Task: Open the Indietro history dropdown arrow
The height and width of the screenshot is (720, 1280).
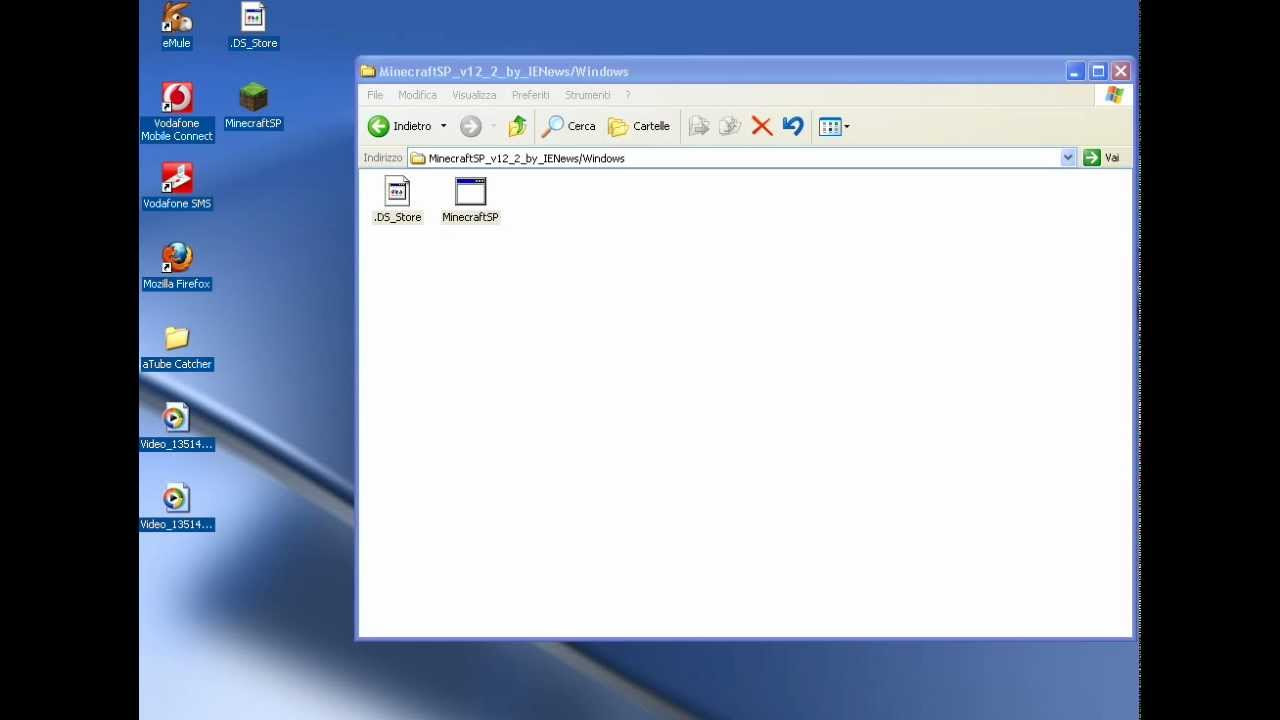Action: [x=443, y=126]
